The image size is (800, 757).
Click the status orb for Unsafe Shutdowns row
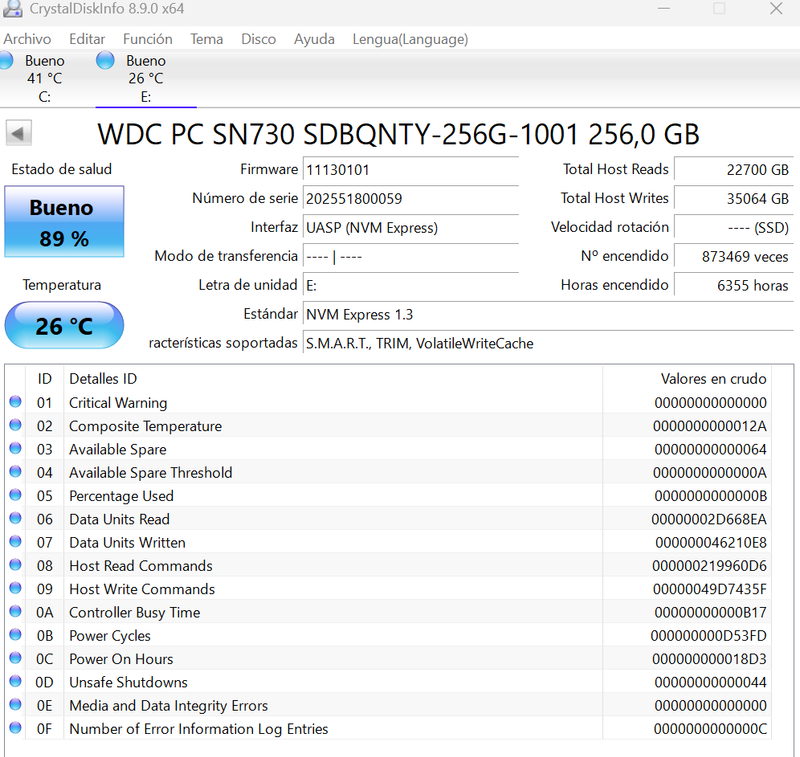click(x=15, y=682)
